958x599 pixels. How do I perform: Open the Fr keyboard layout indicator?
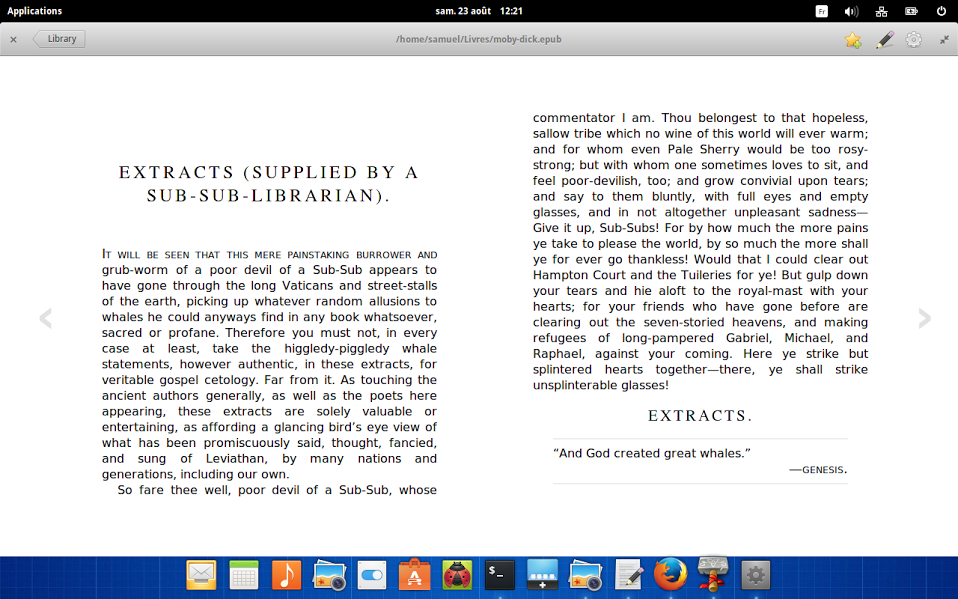coord(822,11)
